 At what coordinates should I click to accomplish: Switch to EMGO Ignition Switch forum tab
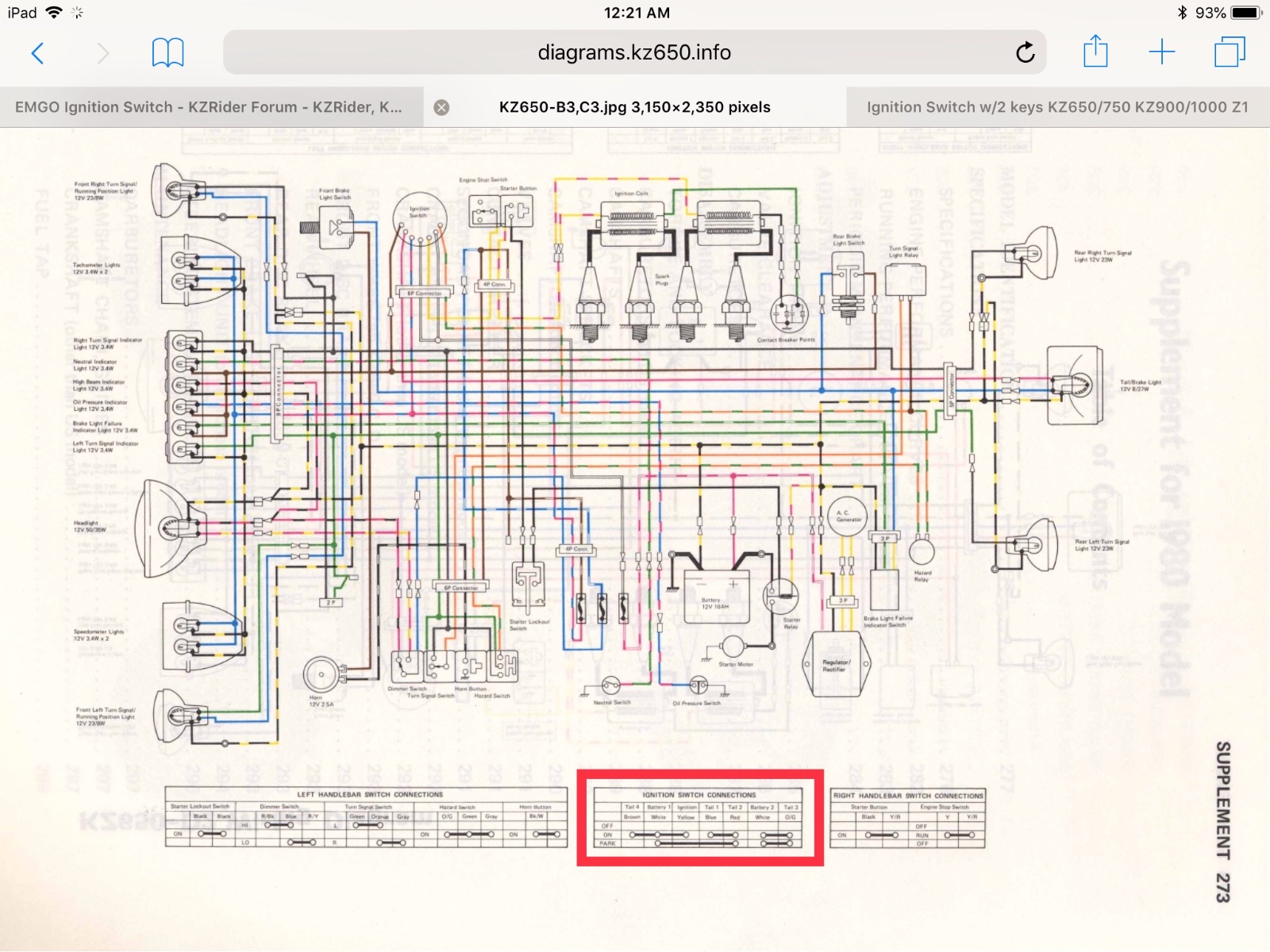208,107
